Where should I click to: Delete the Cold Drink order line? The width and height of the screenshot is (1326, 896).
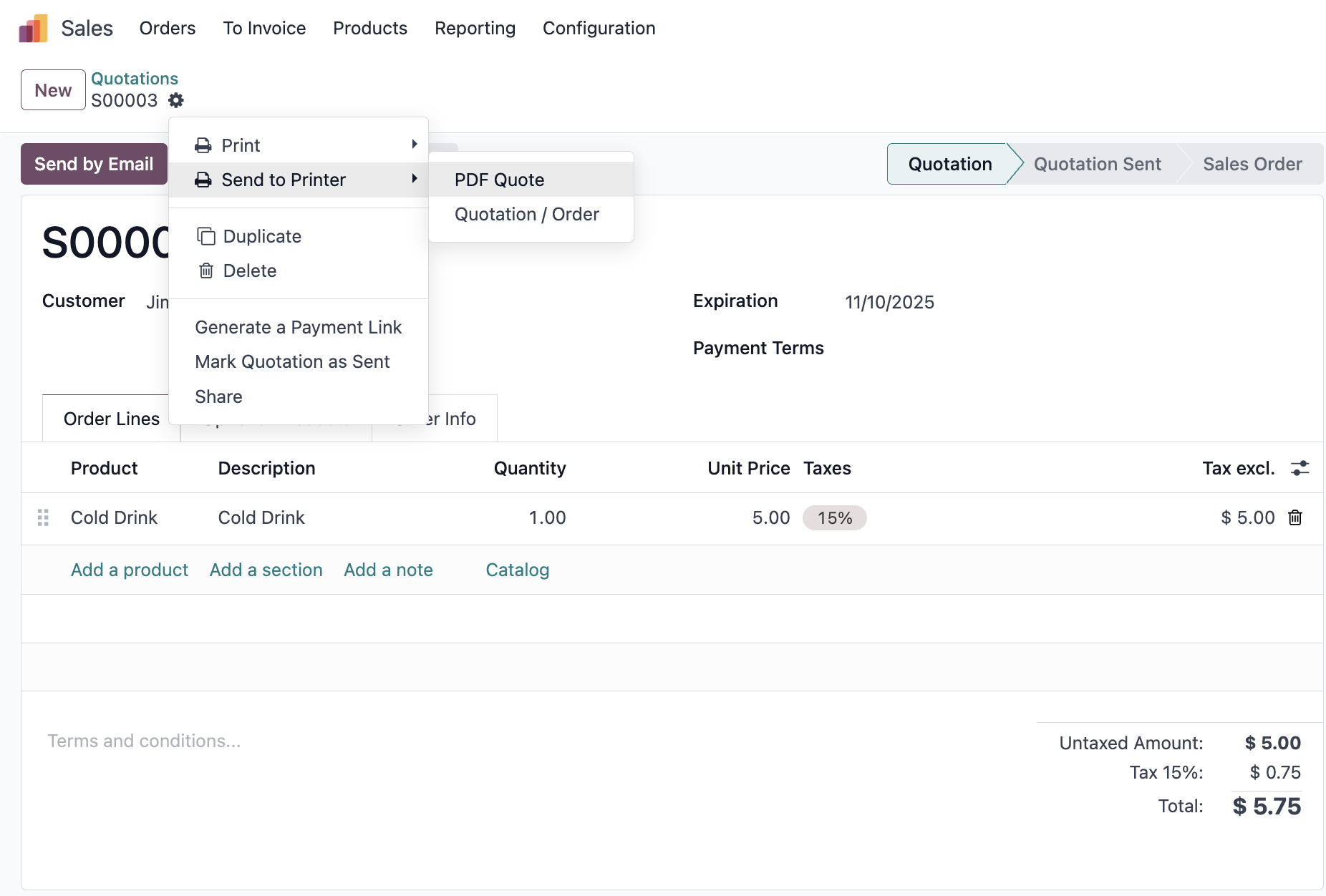[x=1295, y=517]
